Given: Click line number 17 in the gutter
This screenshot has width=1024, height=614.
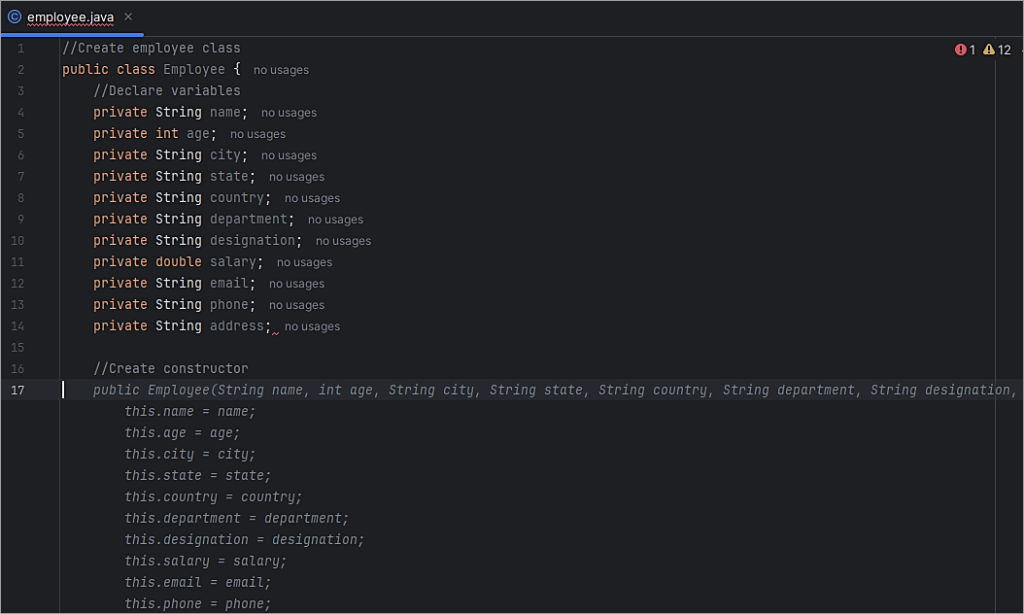Looking at the screenshot, I should coord(21,390).
